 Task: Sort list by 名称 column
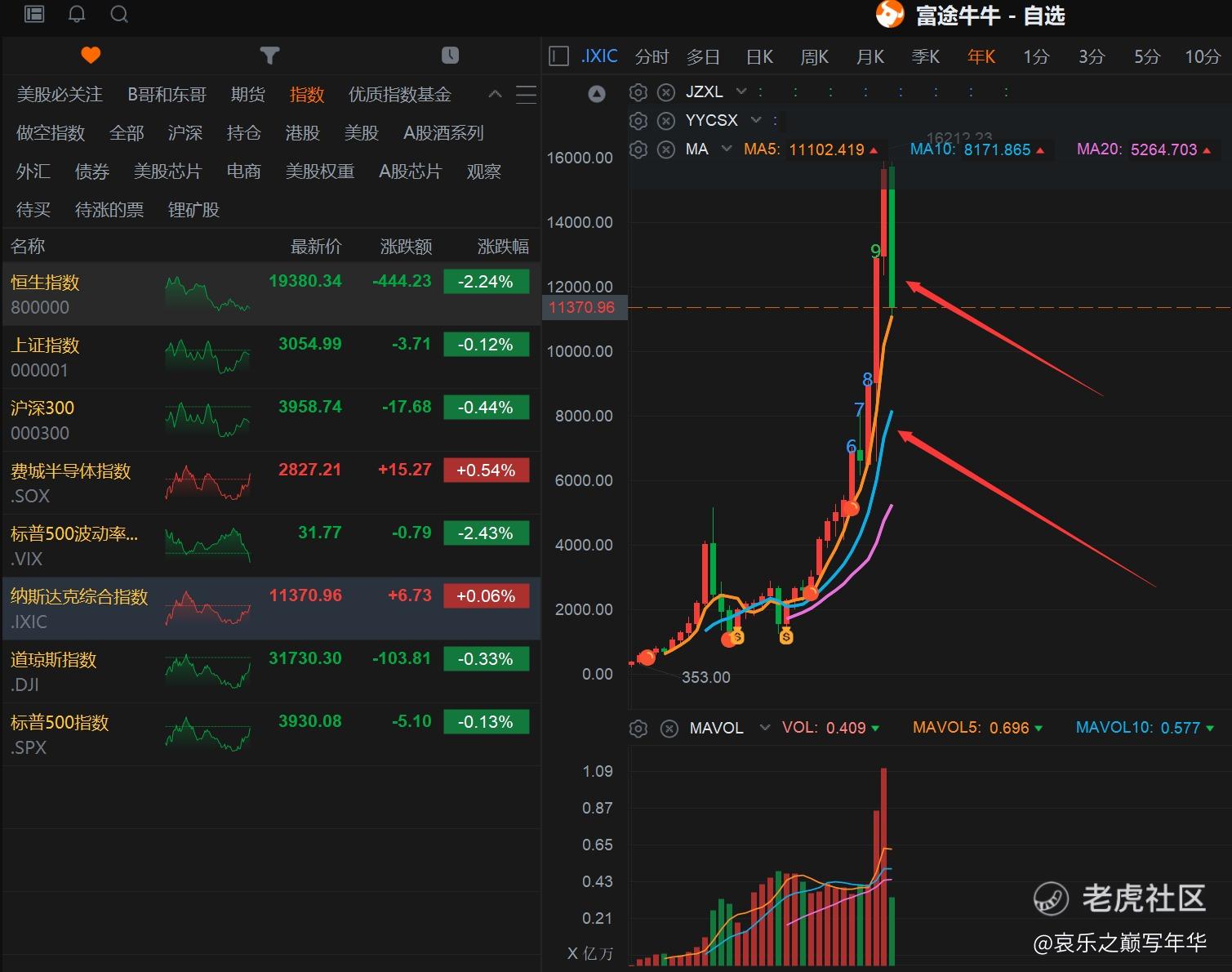point(28,247)
